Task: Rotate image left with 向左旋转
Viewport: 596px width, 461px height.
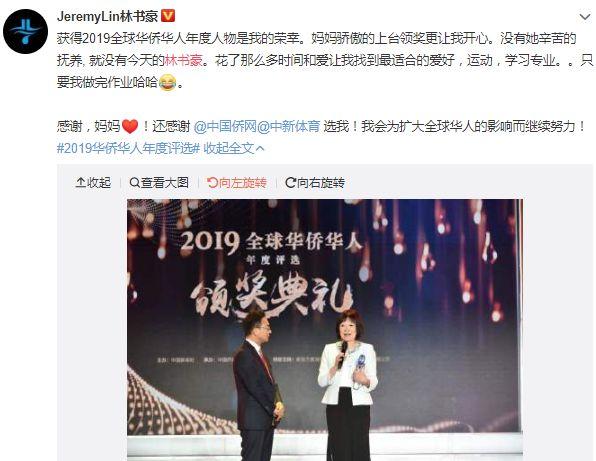Action: pos(237,183)
